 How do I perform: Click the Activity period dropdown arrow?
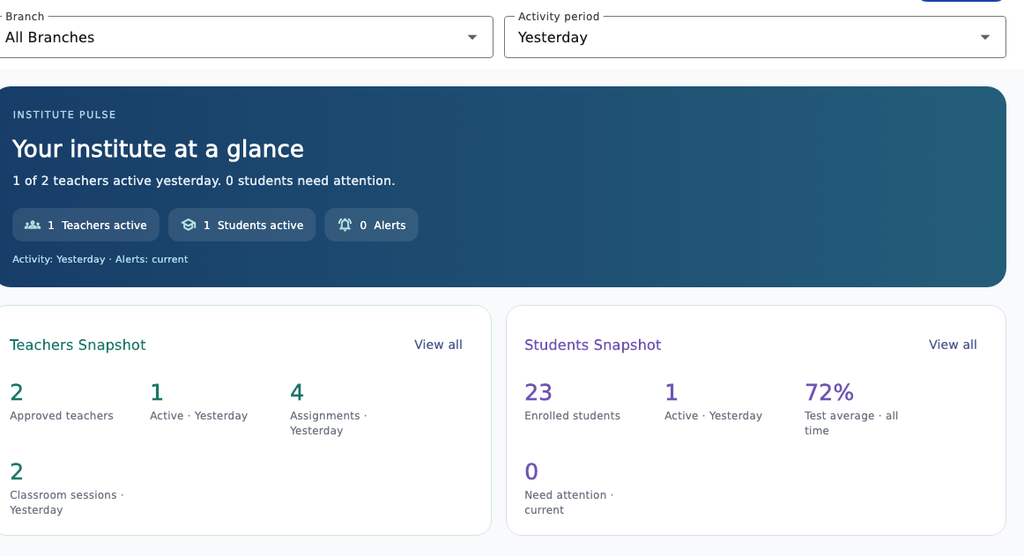point(985,37)
